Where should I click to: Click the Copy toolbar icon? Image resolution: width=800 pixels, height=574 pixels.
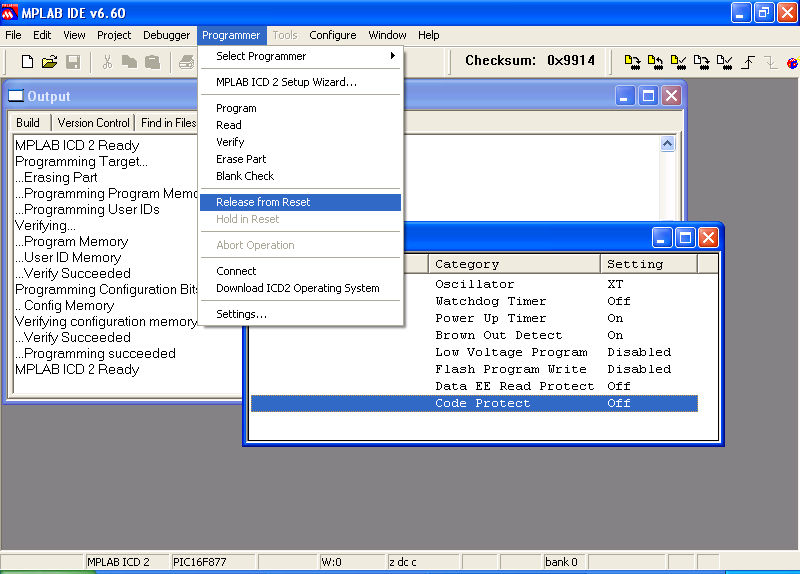click(129, 62)
